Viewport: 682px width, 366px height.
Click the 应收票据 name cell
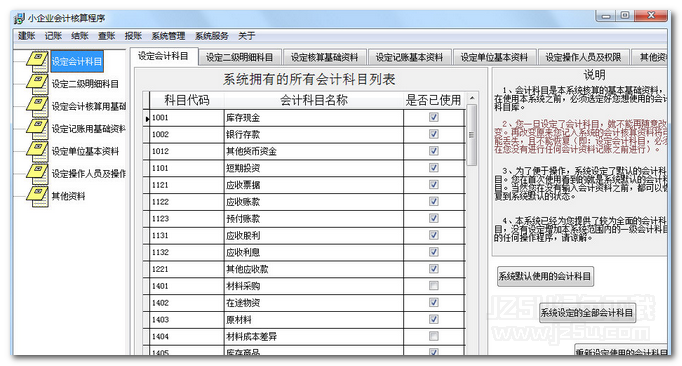314,185
